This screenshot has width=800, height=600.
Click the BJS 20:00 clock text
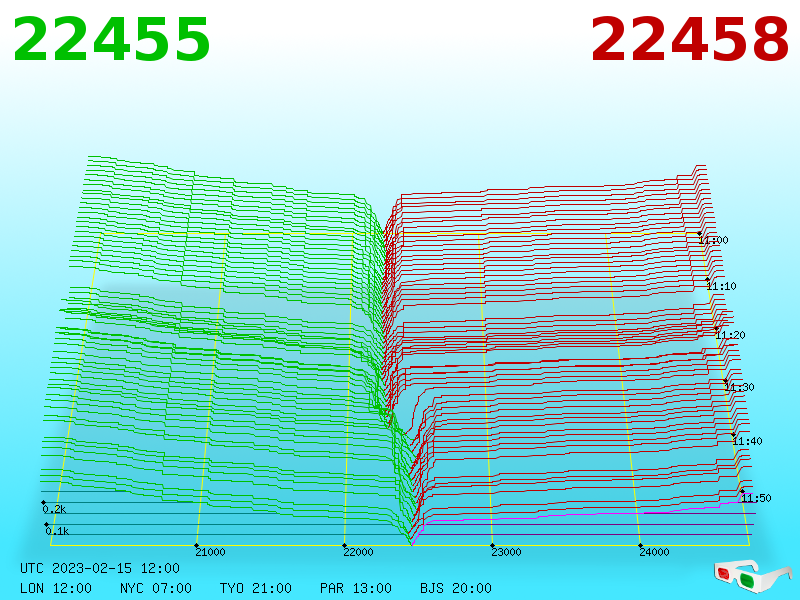[x=456, y=588]
